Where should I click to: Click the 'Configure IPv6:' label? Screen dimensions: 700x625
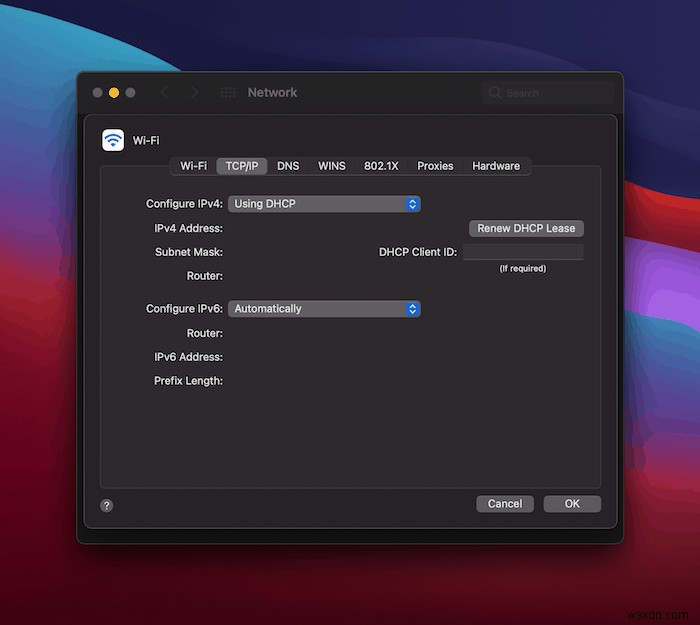coord(184,309)
